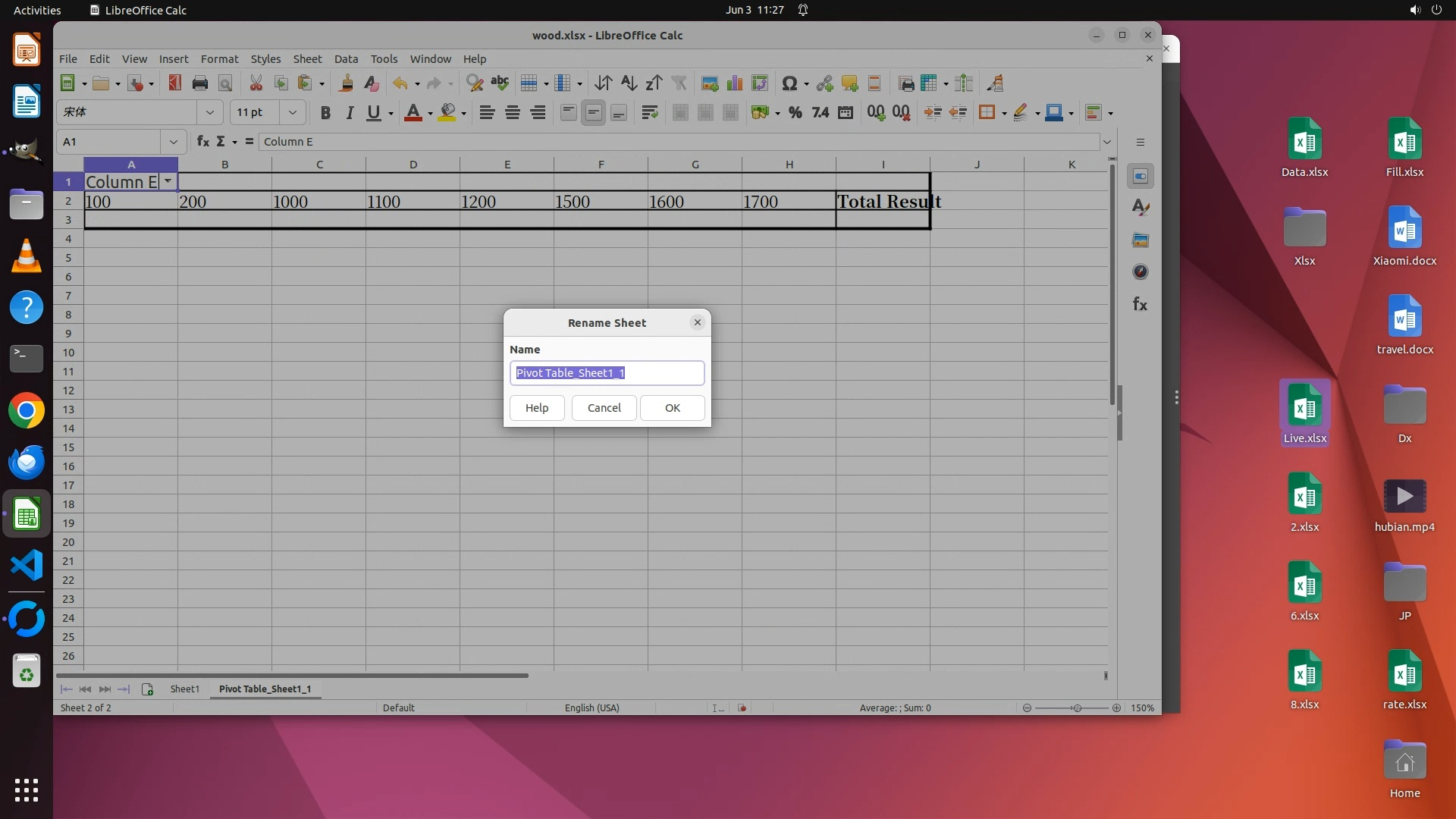1456x819 pixels.
Task: Click the Sort Ascending icon
Action: click(629, 83)
